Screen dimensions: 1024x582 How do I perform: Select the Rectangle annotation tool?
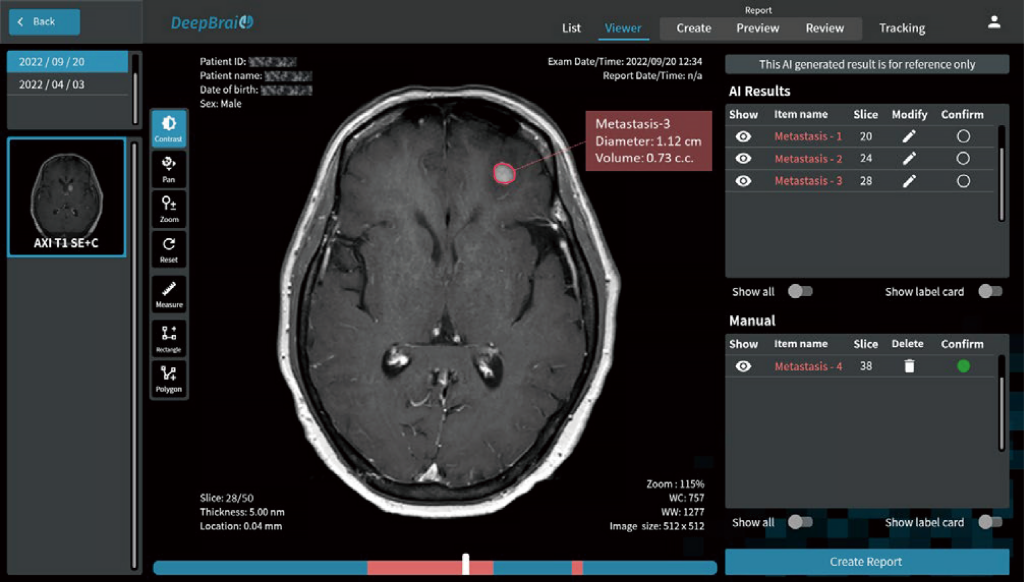tap(169, 337)
